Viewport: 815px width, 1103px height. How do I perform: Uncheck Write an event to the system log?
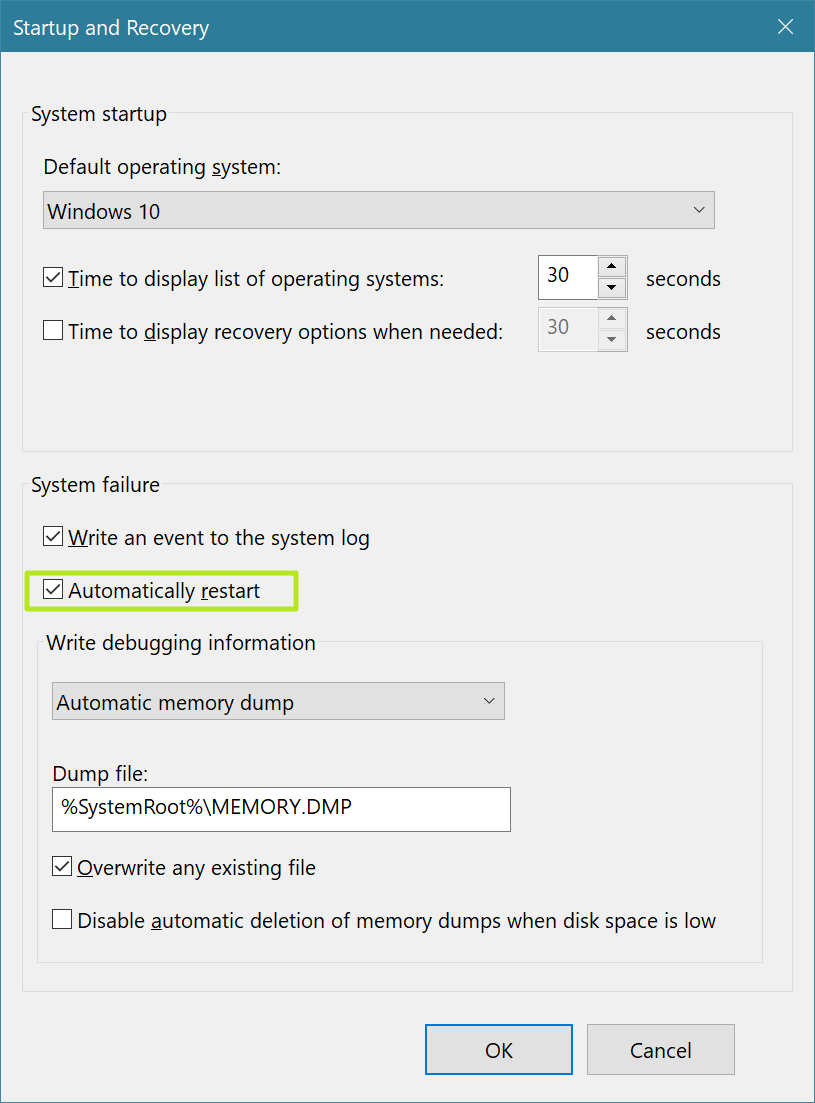click(53, 536)
